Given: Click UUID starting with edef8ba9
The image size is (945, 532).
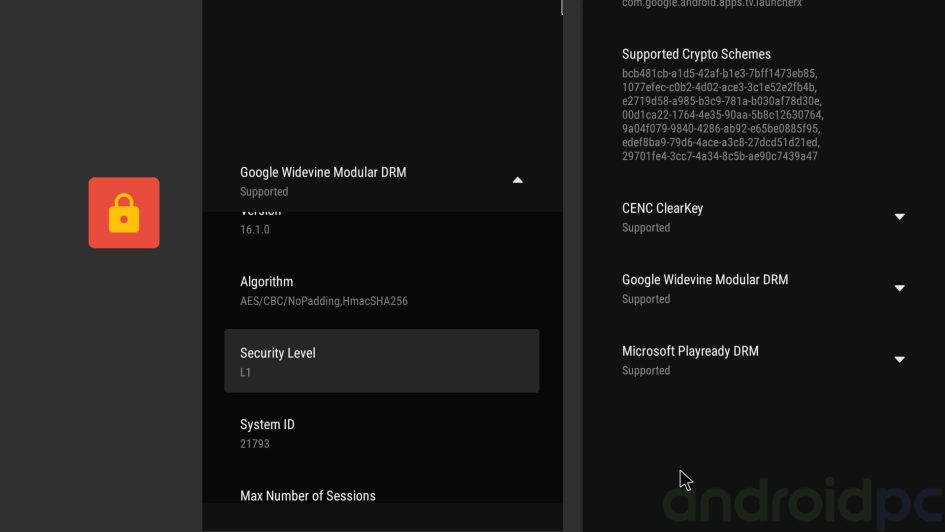Looking at the screenshot, I should pos(721,143).
